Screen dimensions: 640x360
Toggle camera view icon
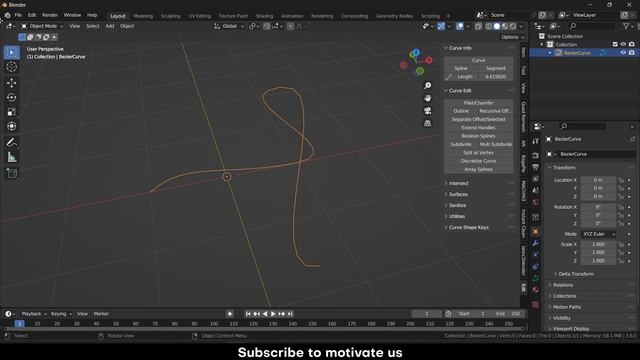tap(427, 111)
